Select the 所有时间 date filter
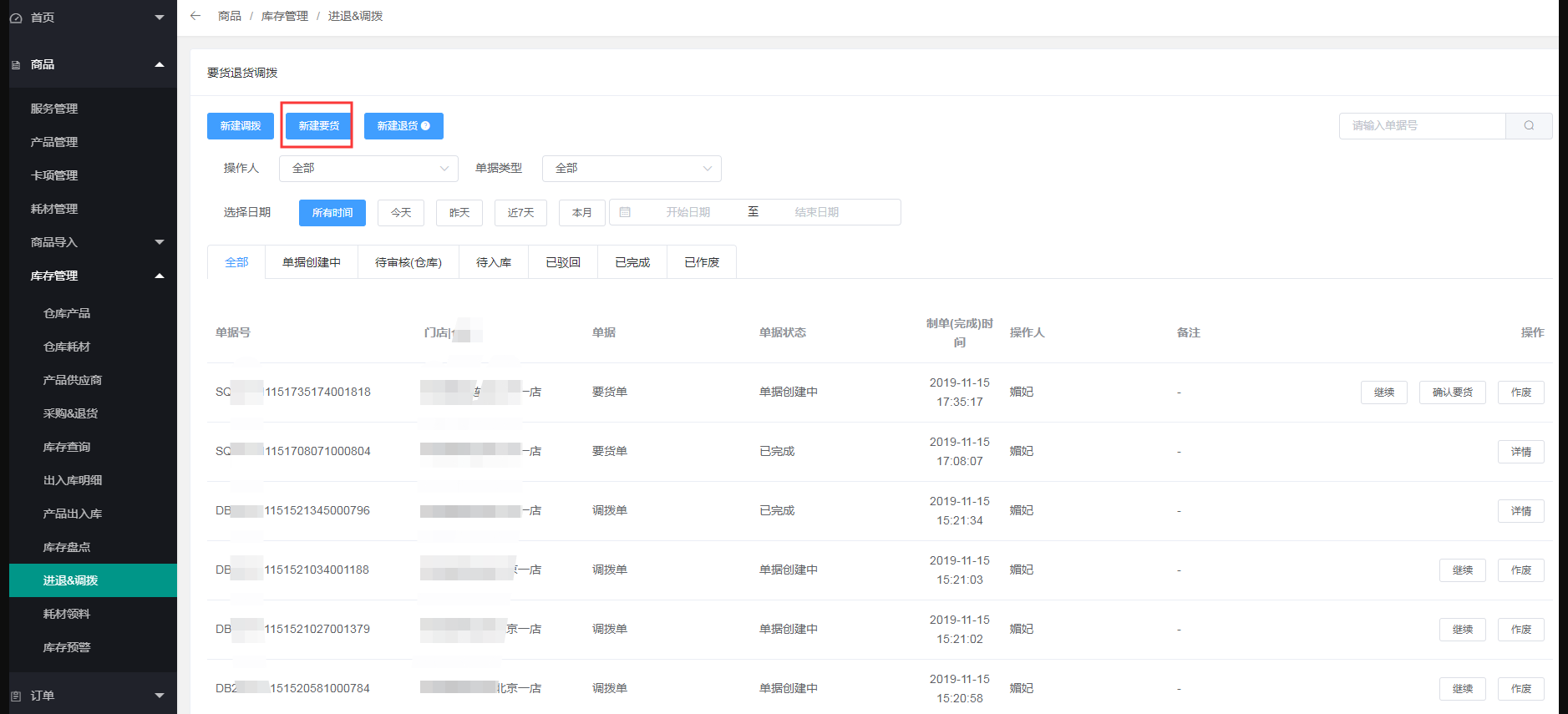 pyautogui.click(x=332, y=213)
